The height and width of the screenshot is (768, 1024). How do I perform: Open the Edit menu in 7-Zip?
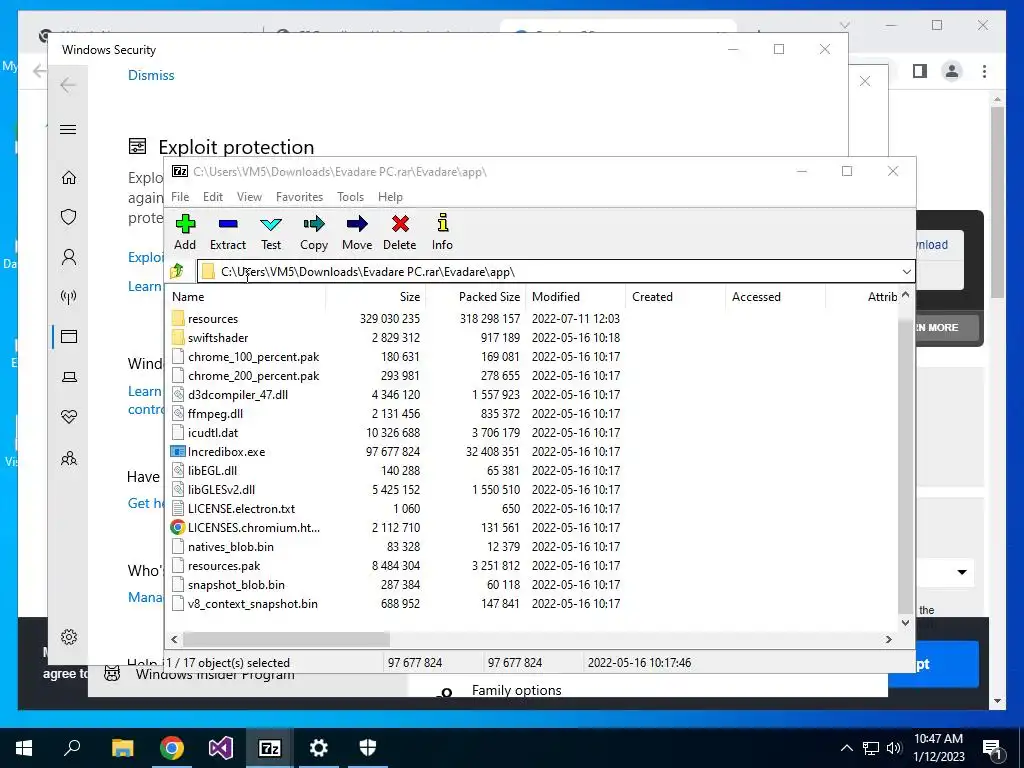(213, 197)
